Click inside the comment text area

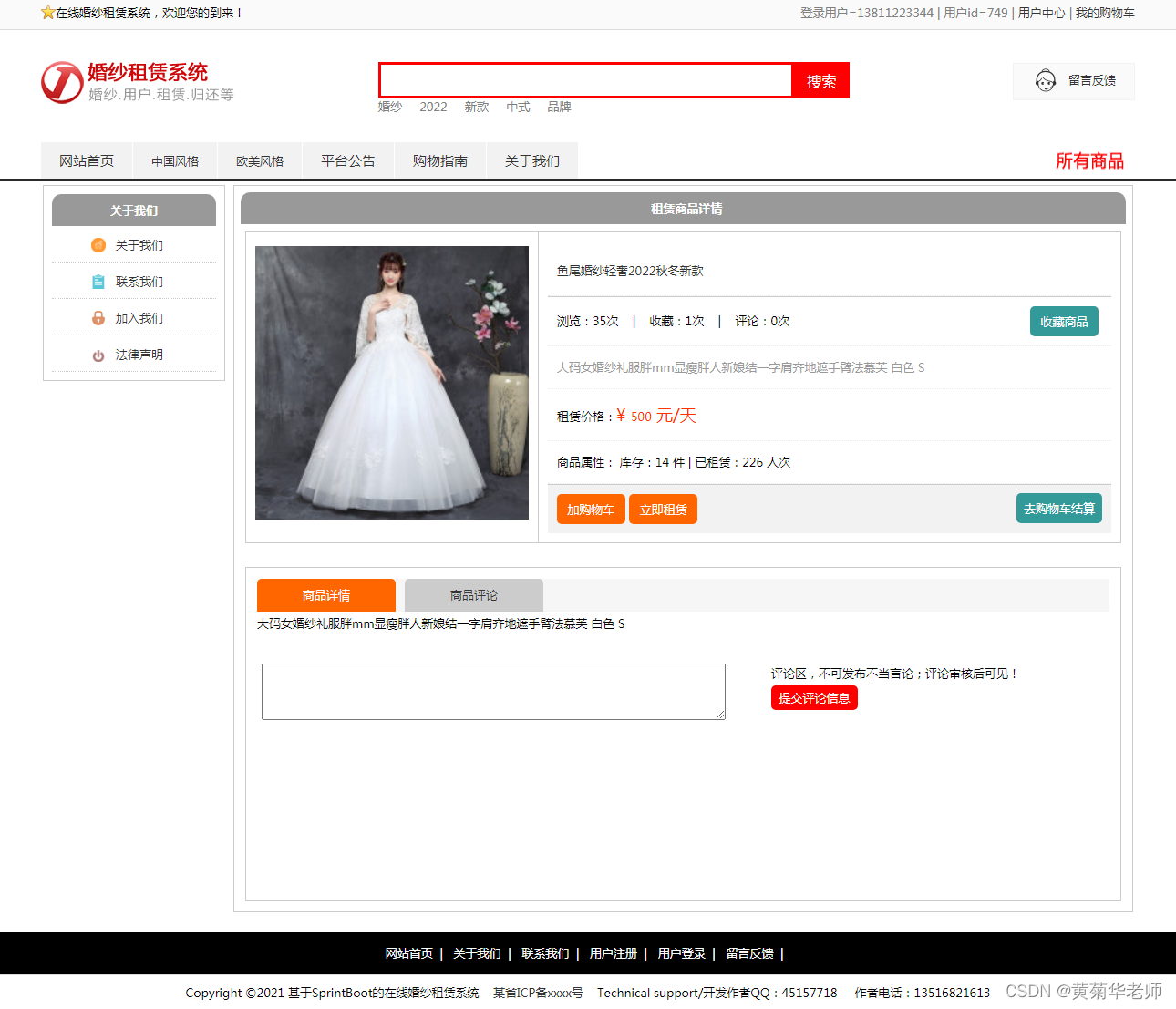pyautogui.click(x=492, y=691)
